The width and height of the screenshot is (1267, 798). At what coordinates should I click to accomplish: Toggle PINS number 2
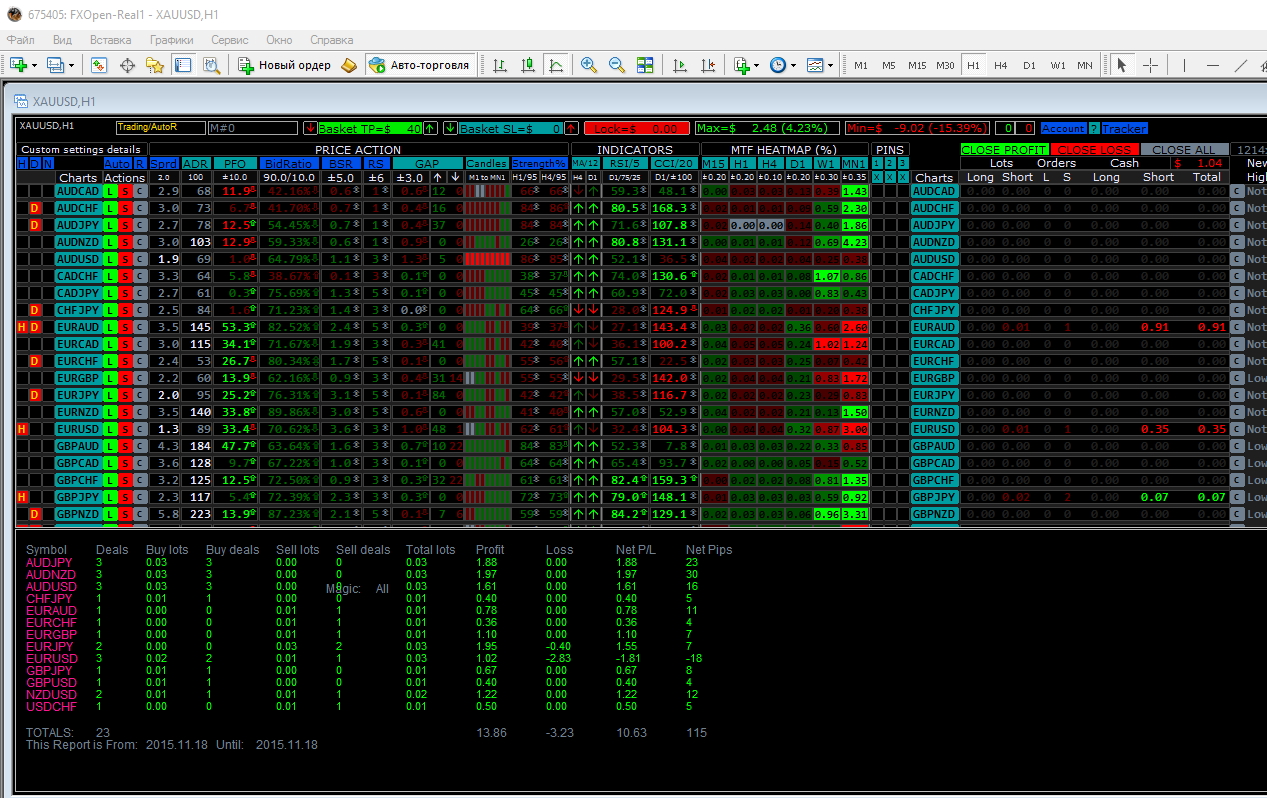[x=890, y=163]
